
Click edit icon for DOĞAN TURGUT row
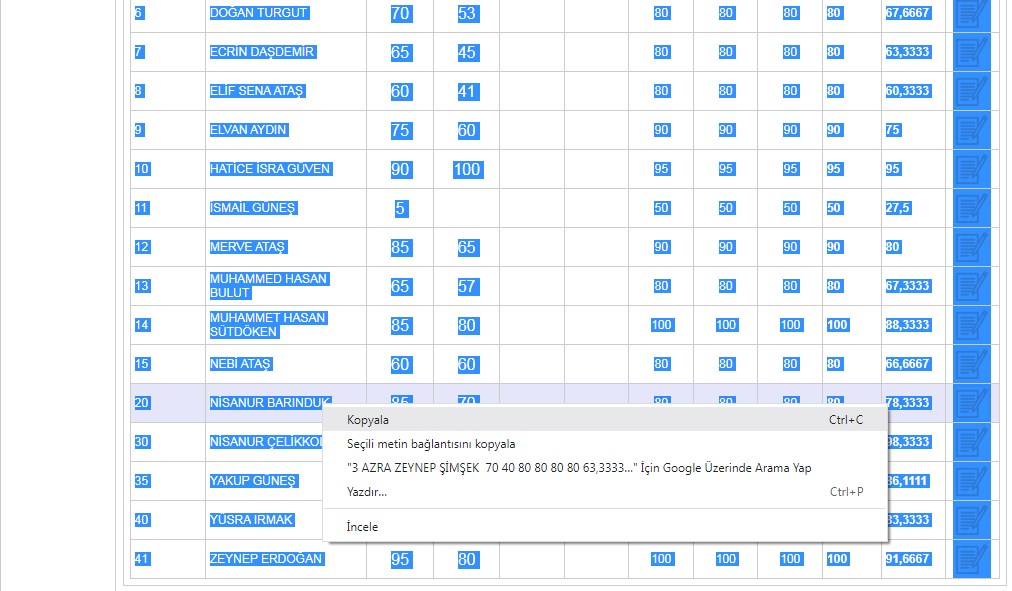click(x=970, y=14)
